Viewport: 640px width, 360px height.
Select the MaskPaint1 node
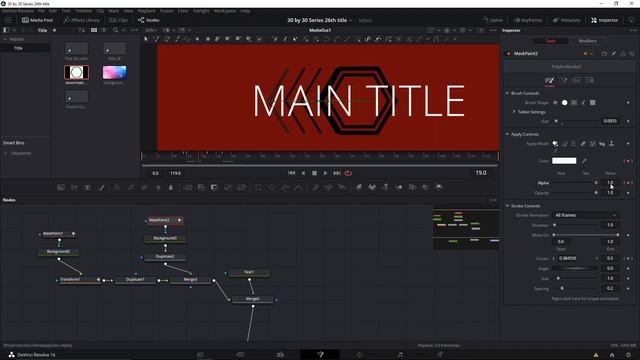click(x=58, y=233)
